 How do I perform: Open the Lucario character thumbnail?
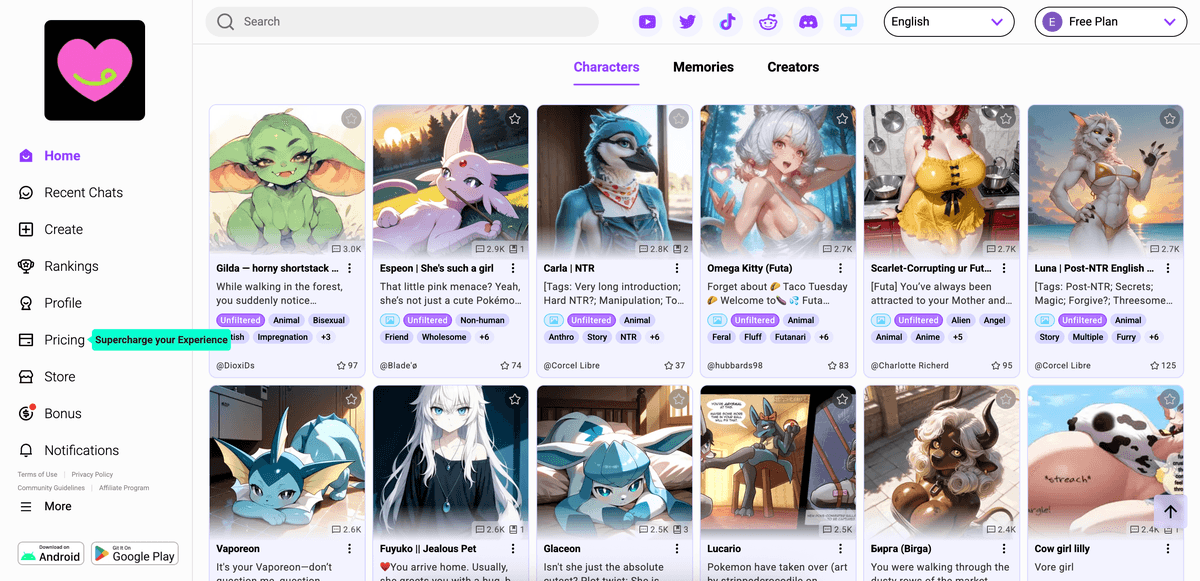pyautogui.click(x=778, y=462)
